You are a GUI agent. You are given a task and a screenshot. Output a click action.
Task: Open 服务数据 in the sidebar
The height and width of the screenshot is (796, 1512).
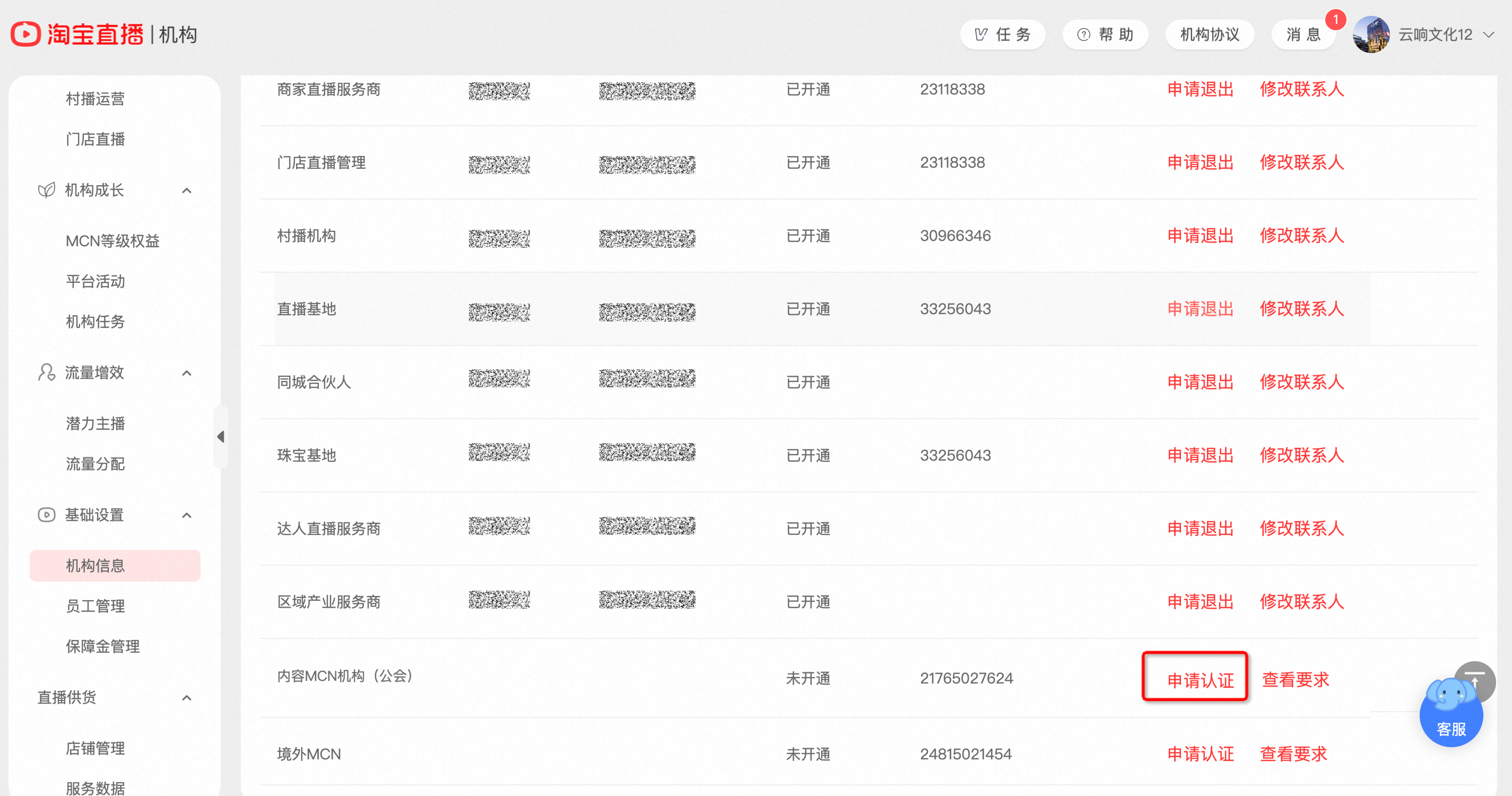tap(95, 788)
